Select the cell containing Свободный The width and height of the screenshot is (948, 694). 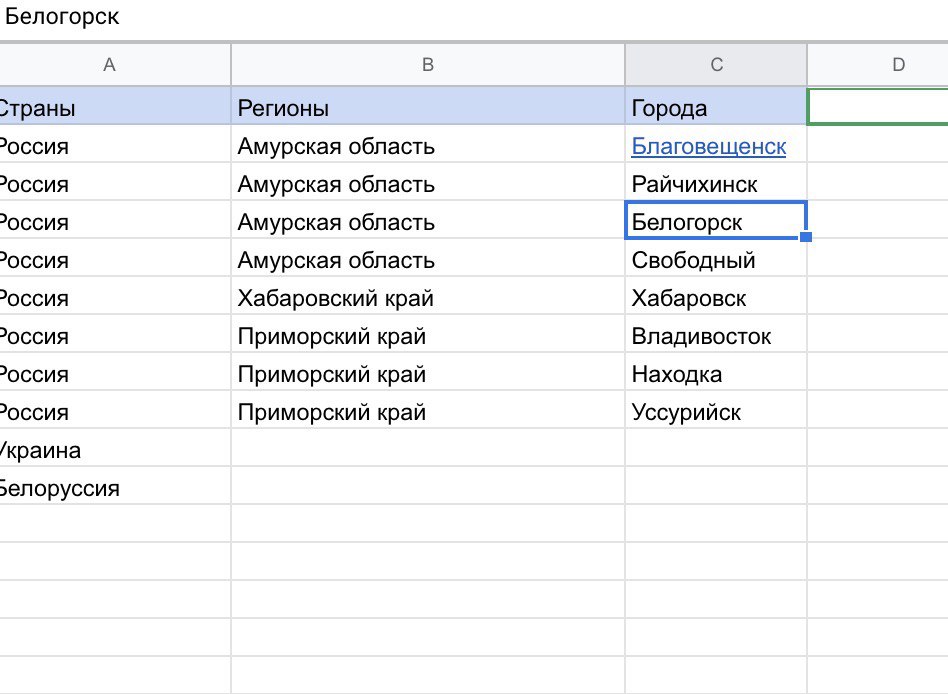click(716, 260)
